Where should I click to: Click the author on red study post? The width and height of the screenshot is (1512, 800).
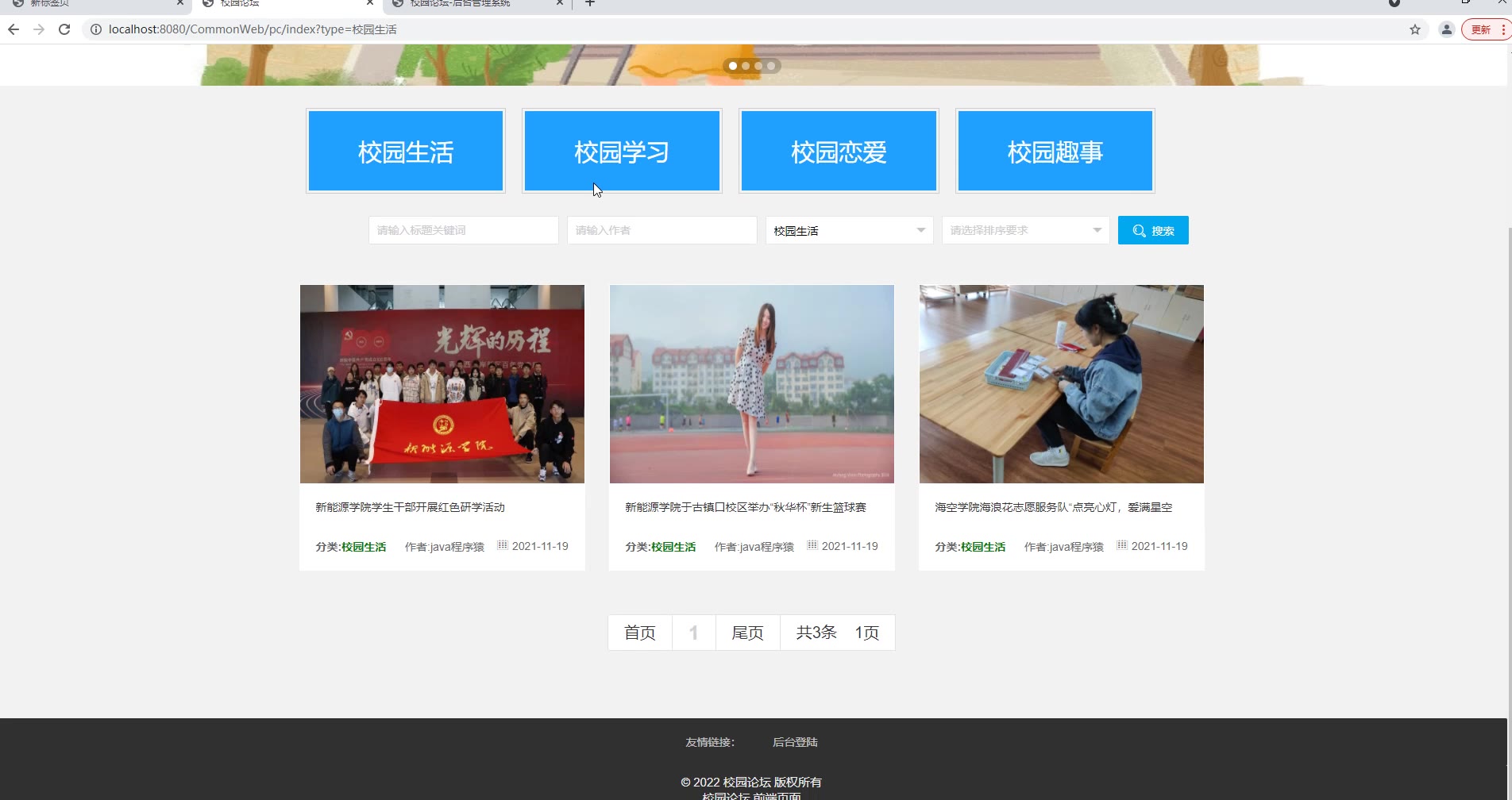(445, 547)
